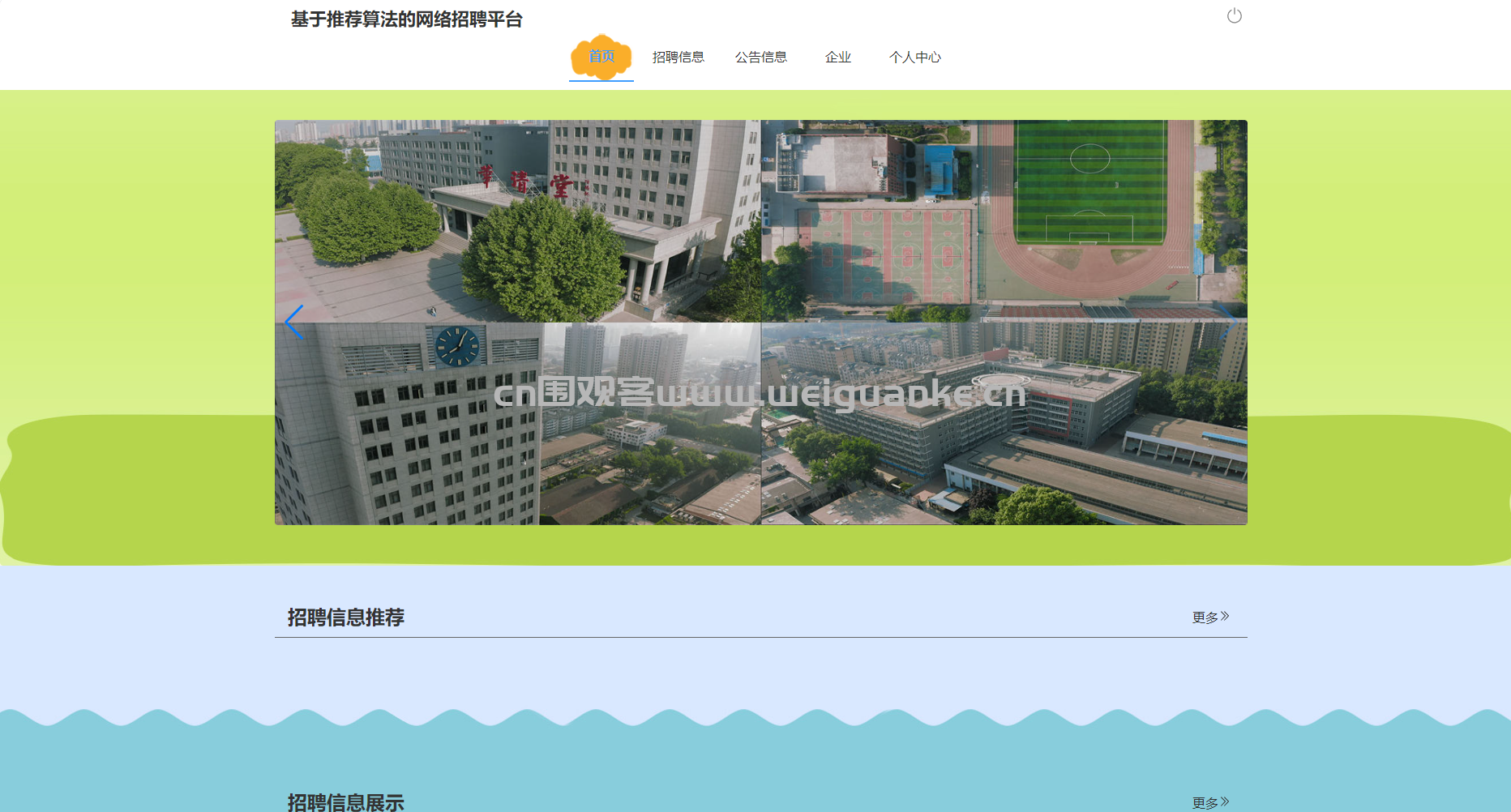Click double chevron beside 招聘信息推荐 更多
This screenshot has height=812, width=1511.
(1225, 617)
